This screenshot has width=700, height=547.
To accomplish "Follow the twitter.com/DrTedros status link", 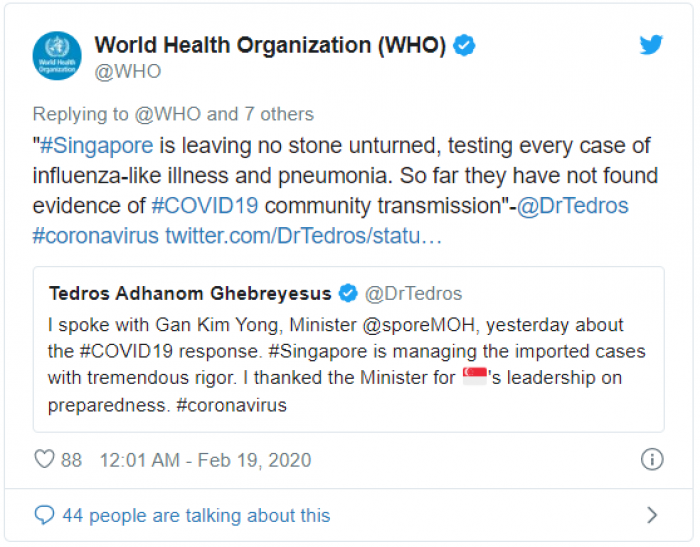I will (x=303, y=238).
